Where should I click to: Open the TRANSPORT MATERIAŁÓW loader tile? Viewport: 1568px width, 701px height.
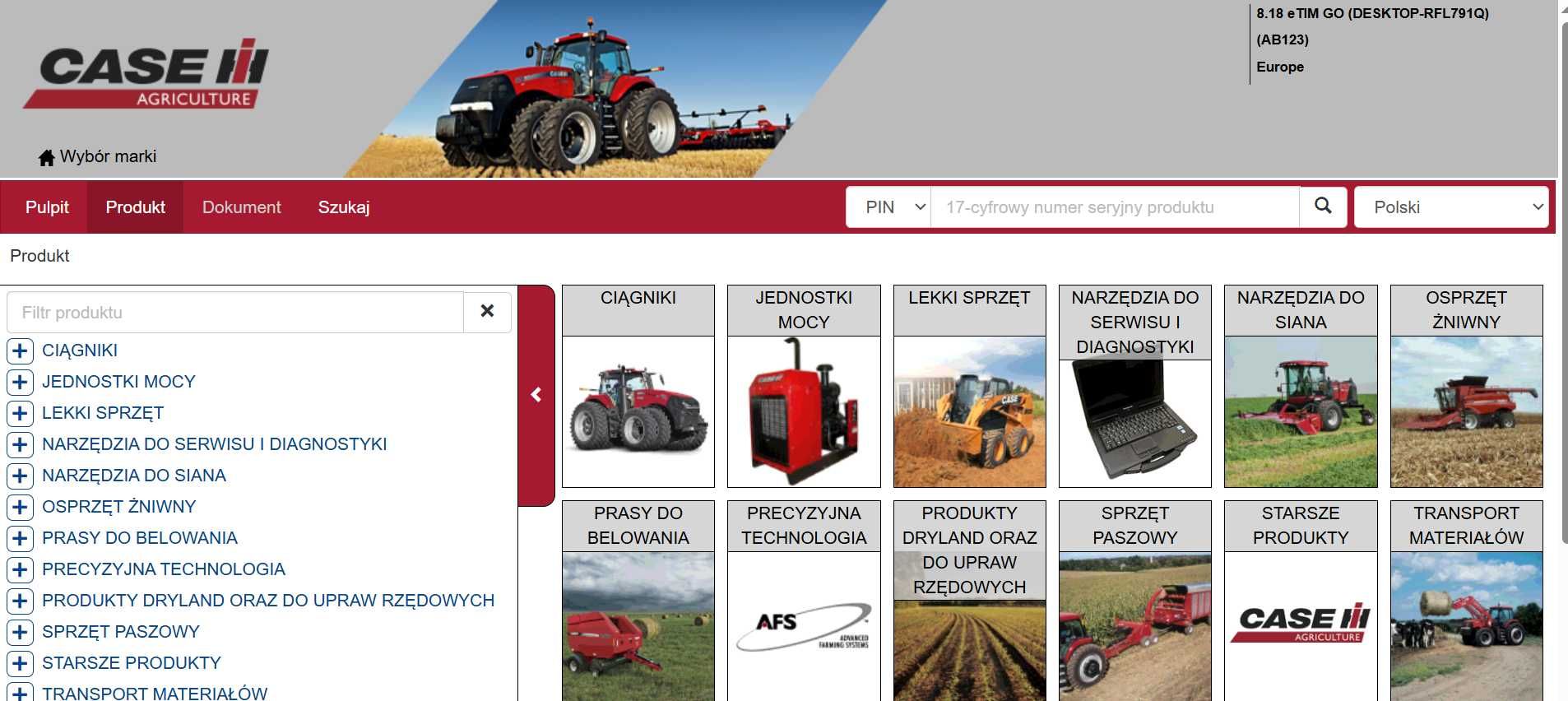[x=1467, y=601]
